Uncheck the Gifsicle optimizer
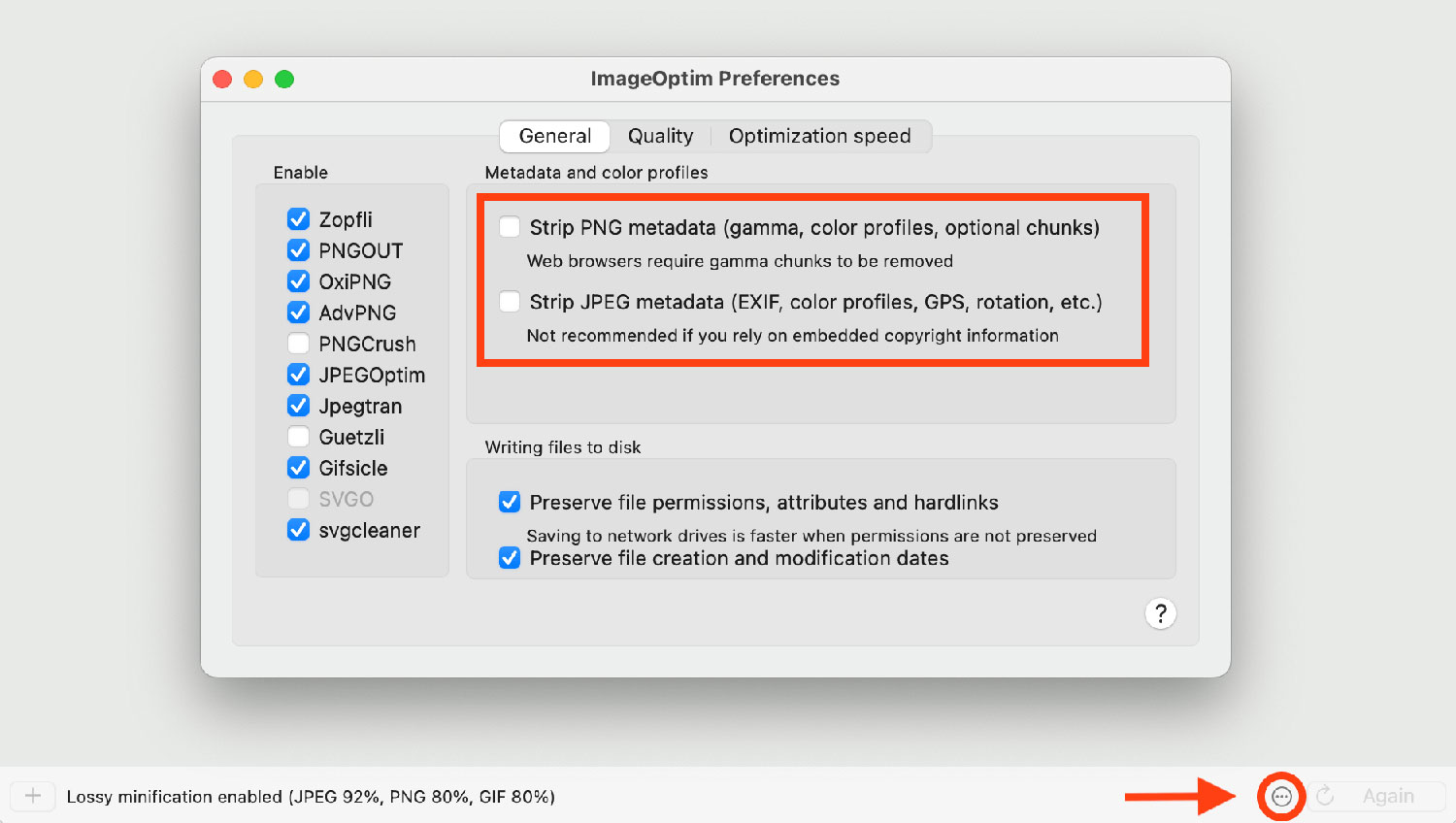Viewport: 1456px width, 823px height. (x=299, y=468)
